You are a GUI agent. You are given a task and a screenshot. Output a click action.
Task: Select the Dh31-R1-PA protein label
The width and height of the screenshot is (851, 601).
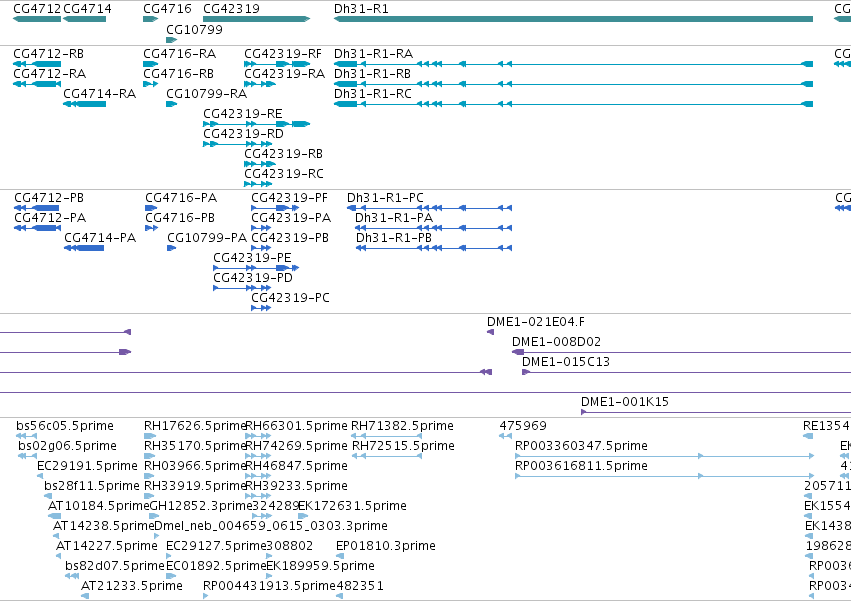[x=394, y=218]
